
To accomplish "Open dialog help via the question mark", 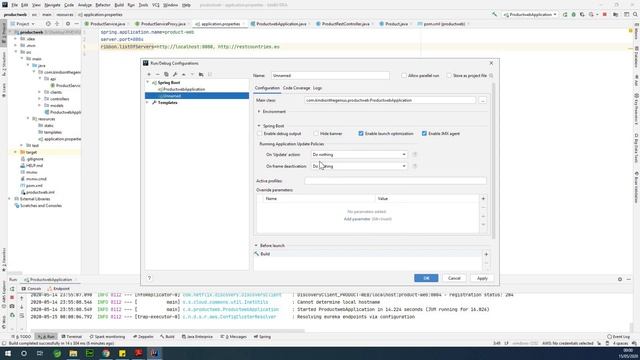I will [x=149, y=278].
